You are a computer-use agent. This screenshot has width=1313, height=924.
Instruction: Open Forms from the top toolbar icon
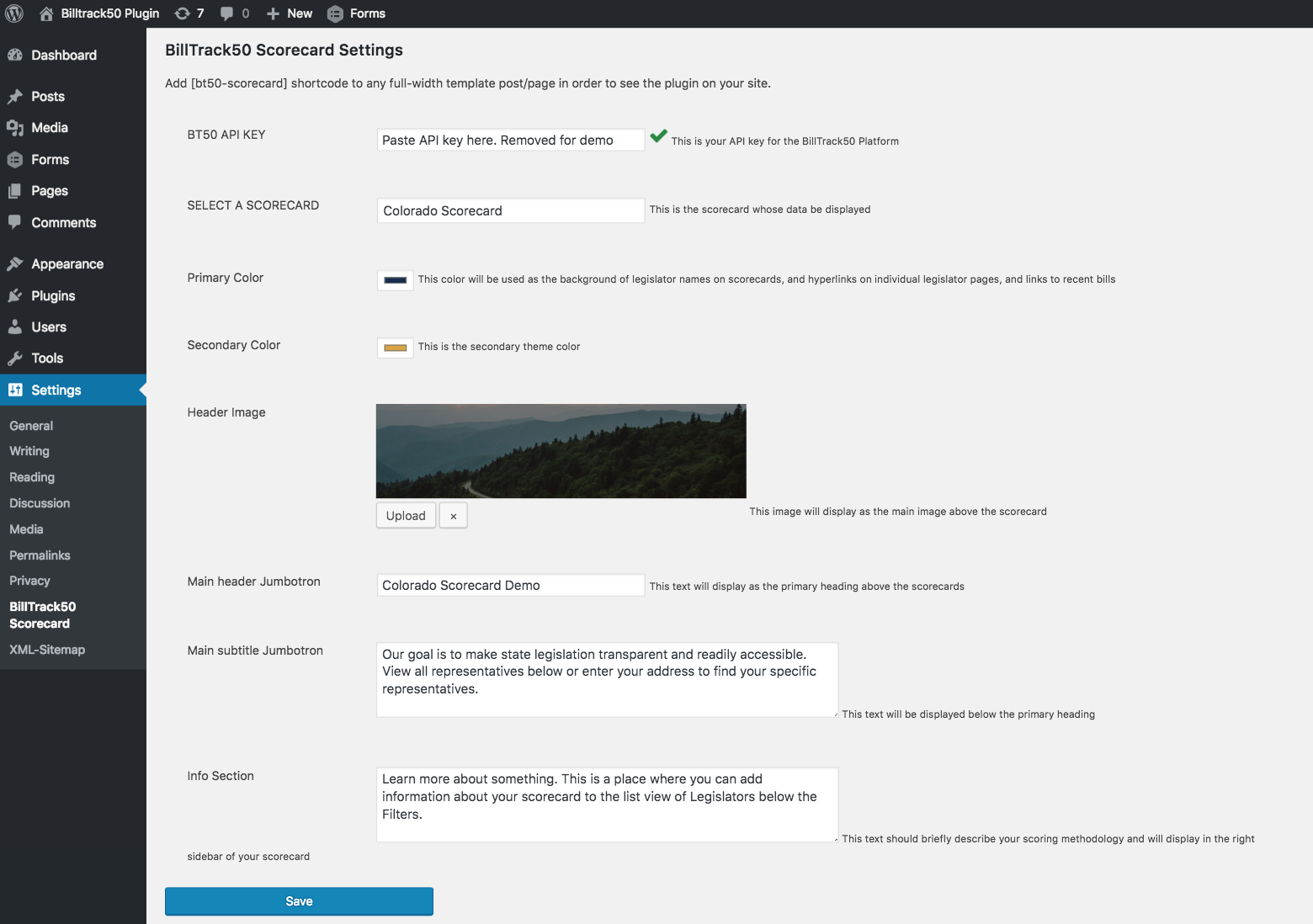334,13
